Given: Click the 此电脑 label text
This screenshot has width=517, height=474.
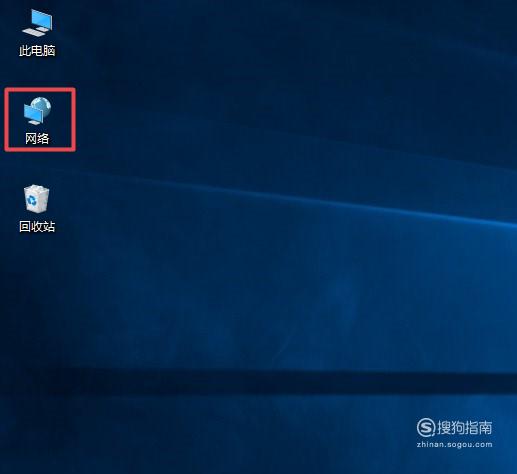Looking at the screenshot, I should pyautogui.click(x=37, y=51).
